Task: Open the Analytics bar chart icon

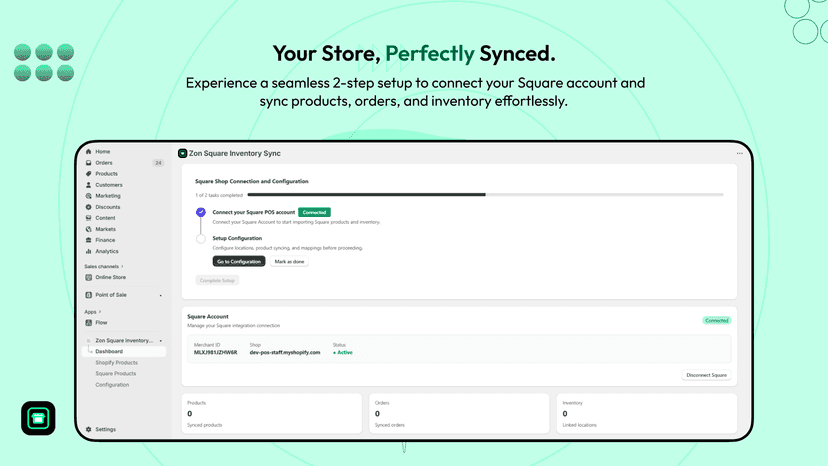Action: pos(88,251)
